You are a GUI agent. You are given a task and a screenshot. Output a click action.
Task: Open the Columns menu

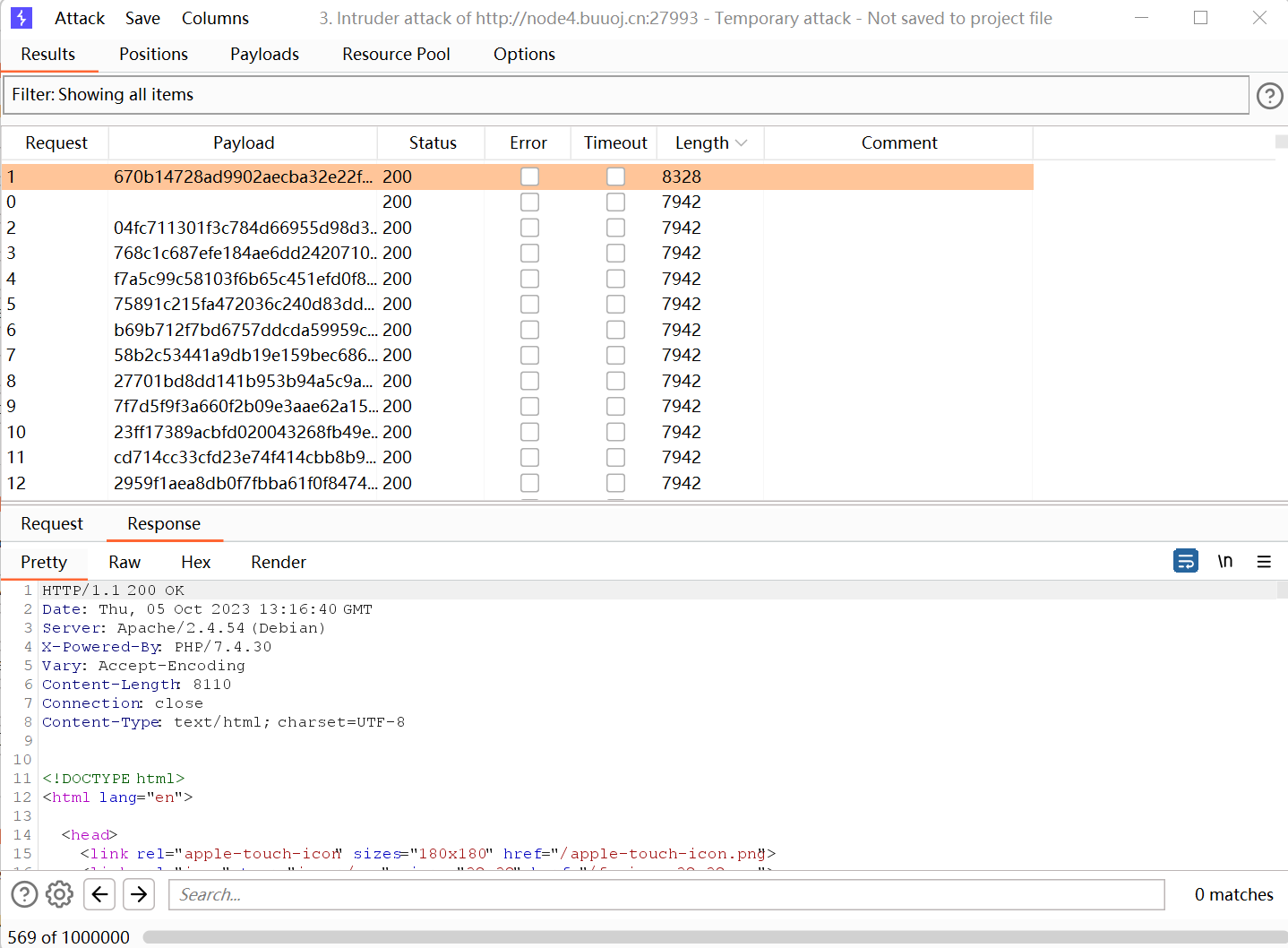point(215,18)
